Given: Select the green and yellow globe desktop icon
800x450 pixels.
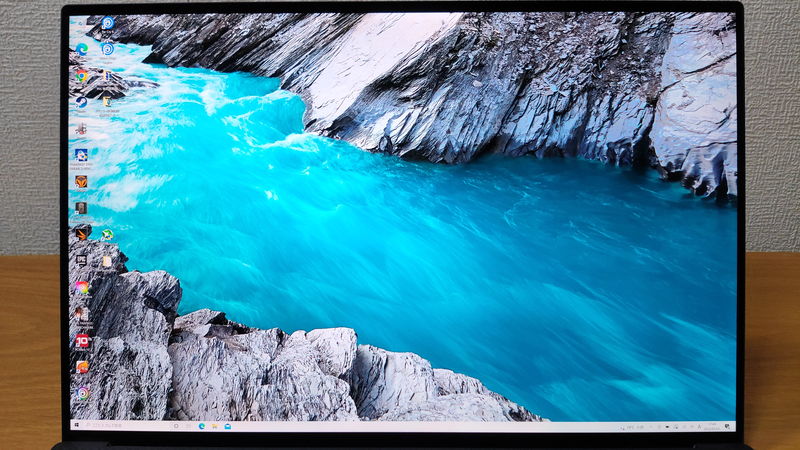Looking at the screenshot, I should click(x=107, y=234).
